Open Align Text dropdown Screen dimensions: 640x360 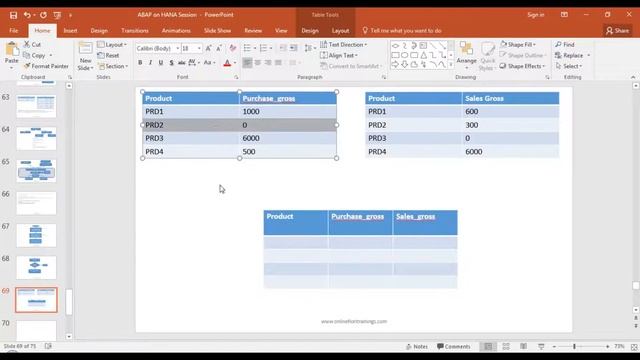(x=339, y=55)
